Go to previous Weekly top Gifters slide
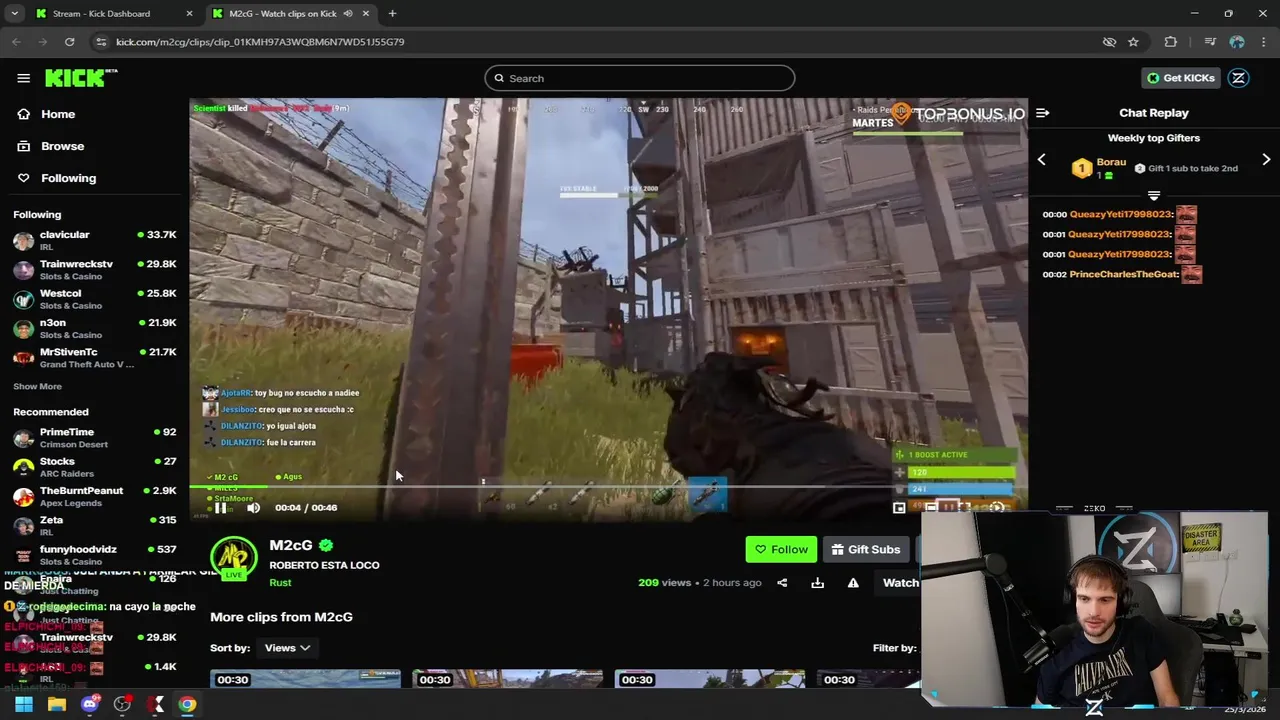 [x=1041, y=160]
